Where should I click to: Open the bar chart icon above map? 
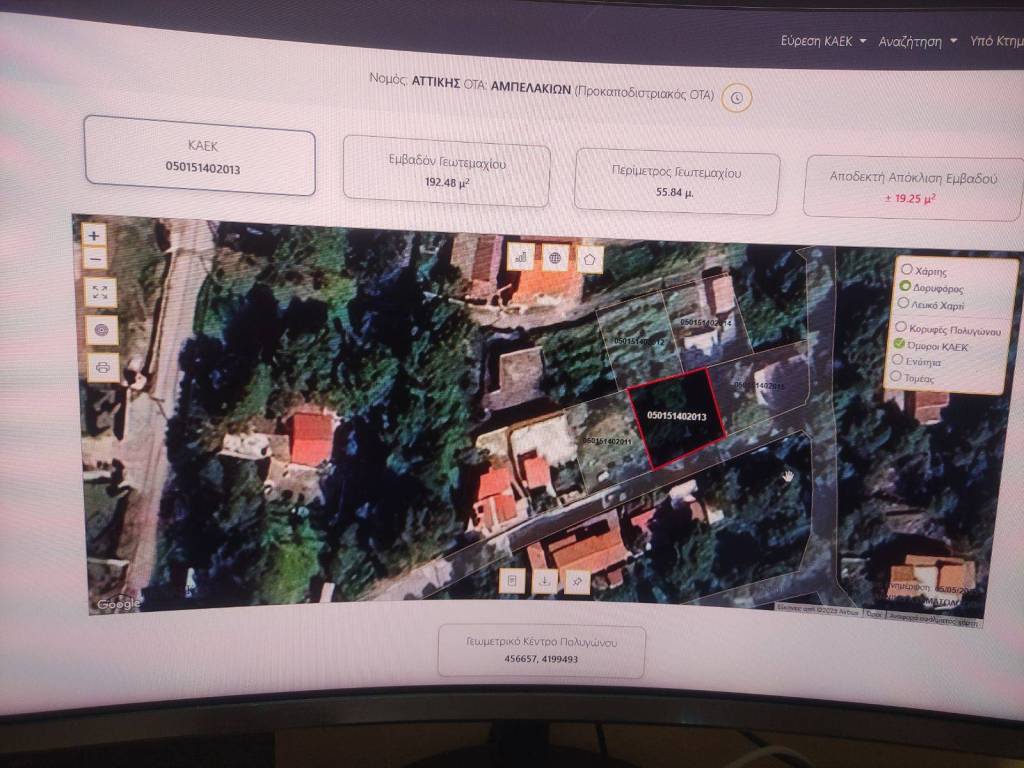[x=520, y=257]
